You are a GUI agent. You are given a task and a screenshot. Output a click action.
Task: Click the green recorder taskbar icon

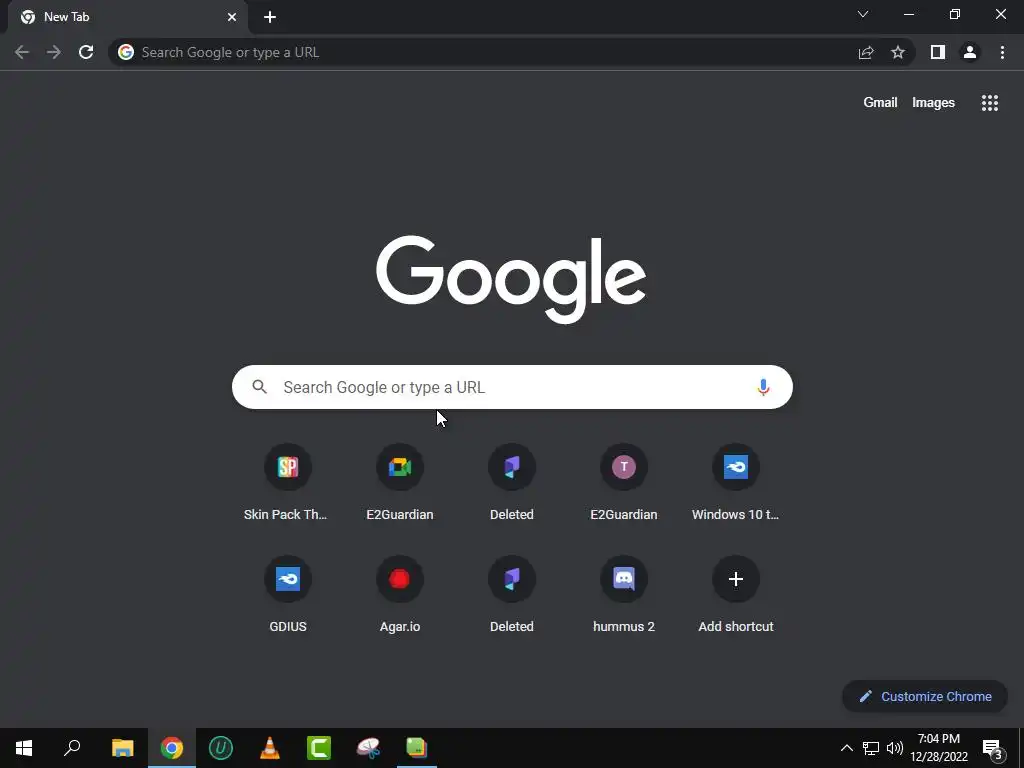pos(417,748)
